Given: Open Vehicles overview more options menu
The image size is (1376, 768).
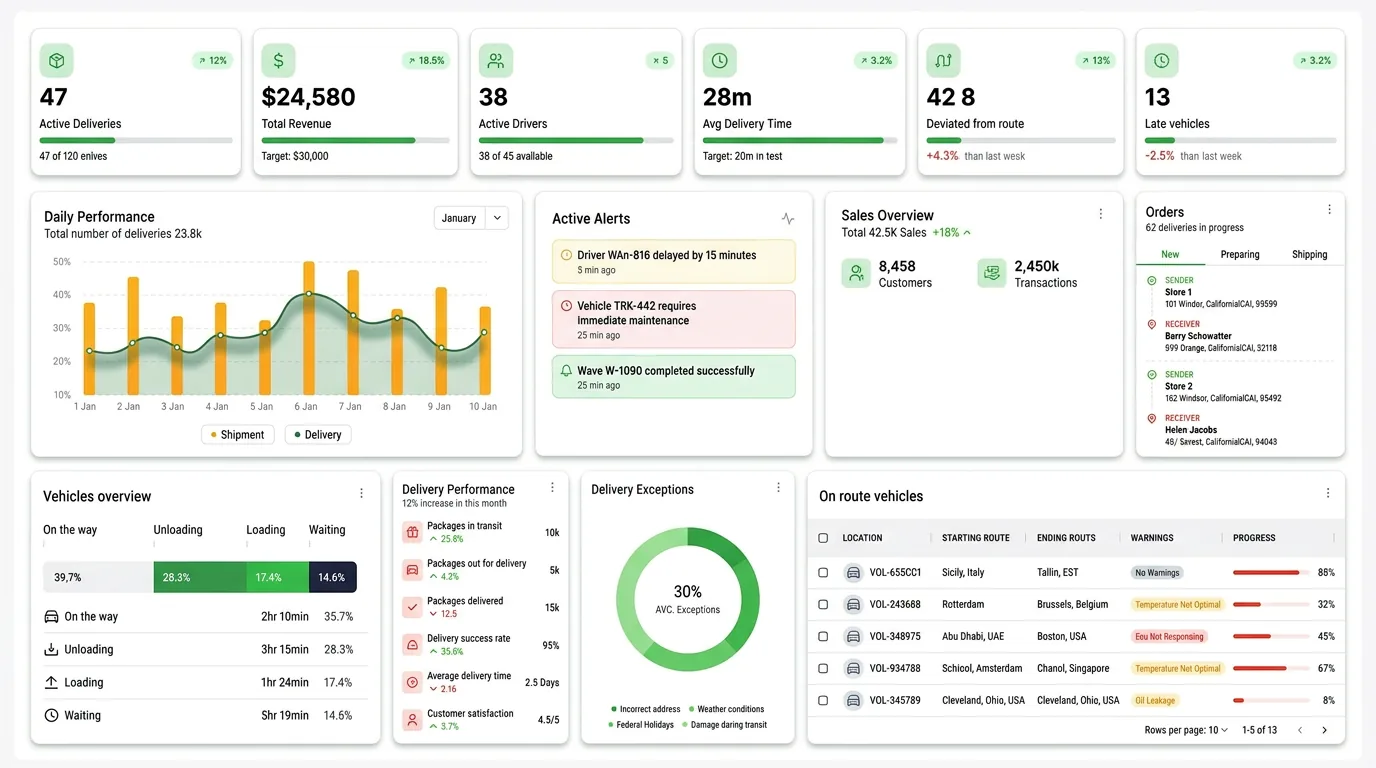Looking at the screenshot, I should (x=361, y=493).
